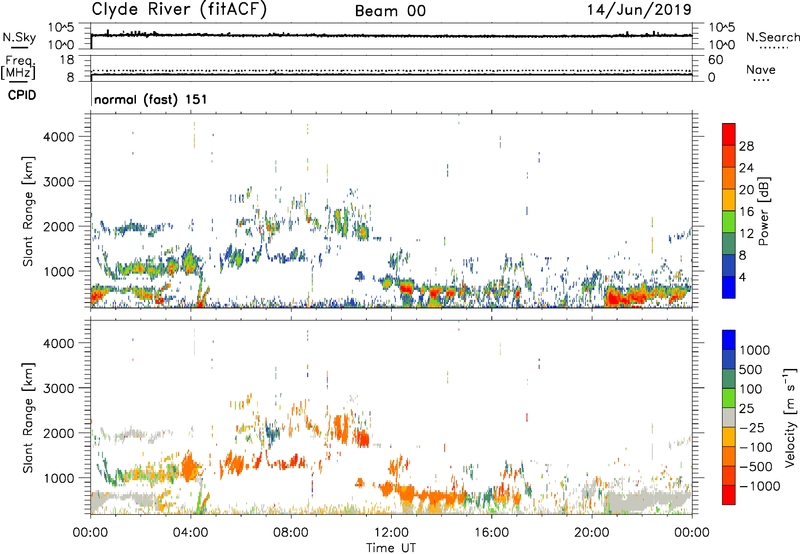This screenshot has height=554, width=800.
Task: Click the '20' power colorbar label
Action: (x=746, y=190)
